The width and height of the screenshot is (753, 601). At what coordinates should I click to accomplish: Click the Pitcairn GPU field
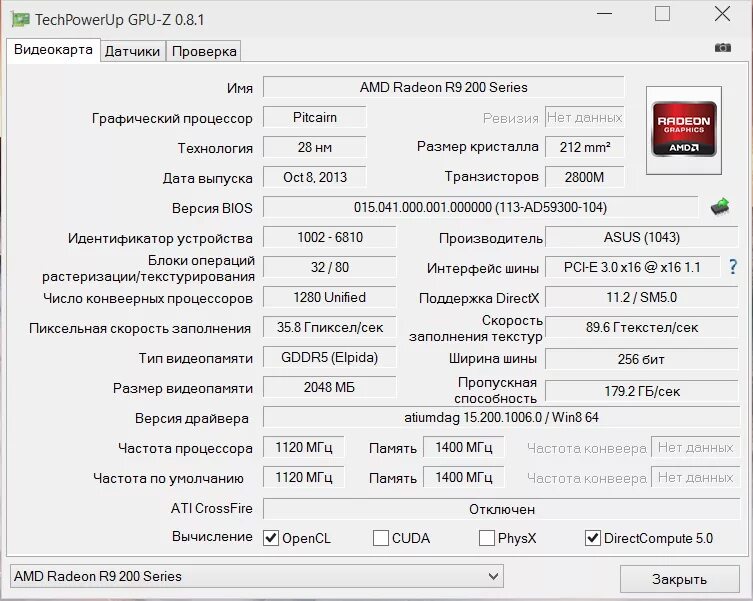click(x=315, y=117)
